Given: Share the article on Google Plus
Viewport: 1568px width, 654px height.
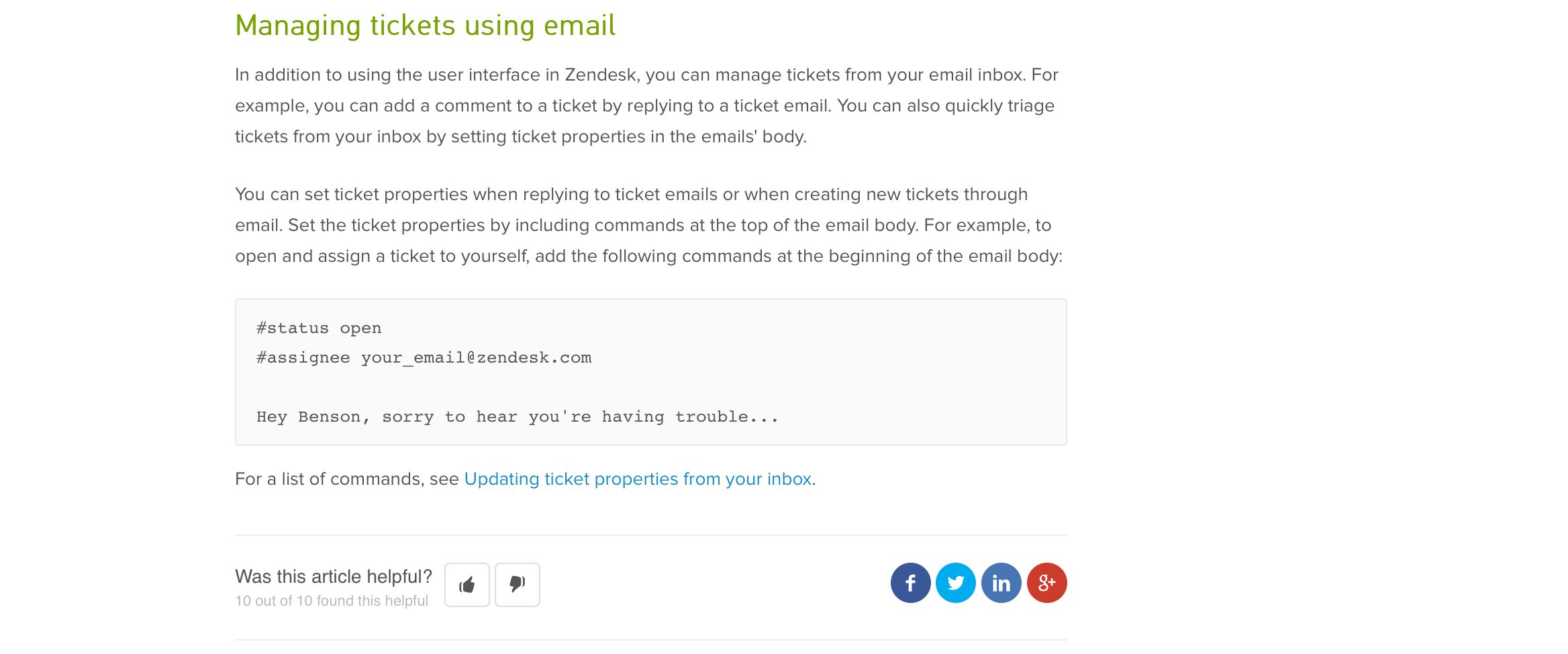Looking at the screenshot, I should coord(1046,583).
